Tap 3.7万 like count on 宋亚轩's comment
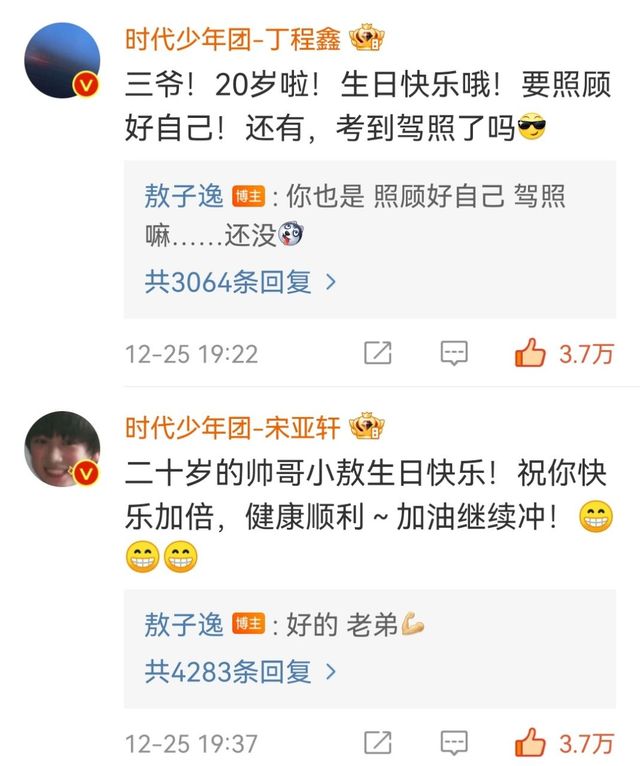The height and width of the screenshot is (766, 640). (x=585, y=744)
